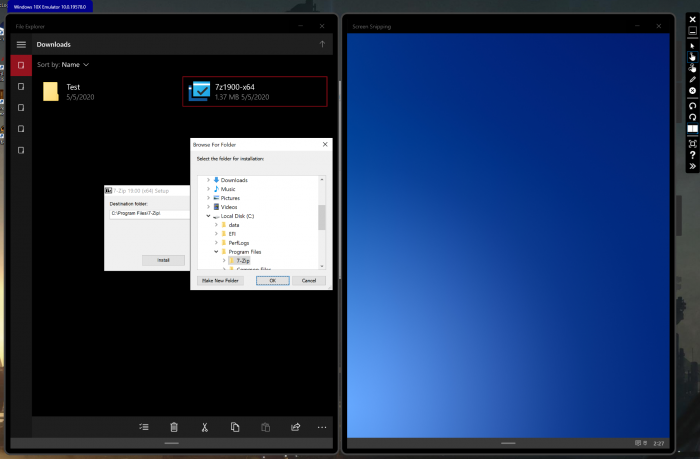Expand the Videos tree node

(x=208, y=207)
